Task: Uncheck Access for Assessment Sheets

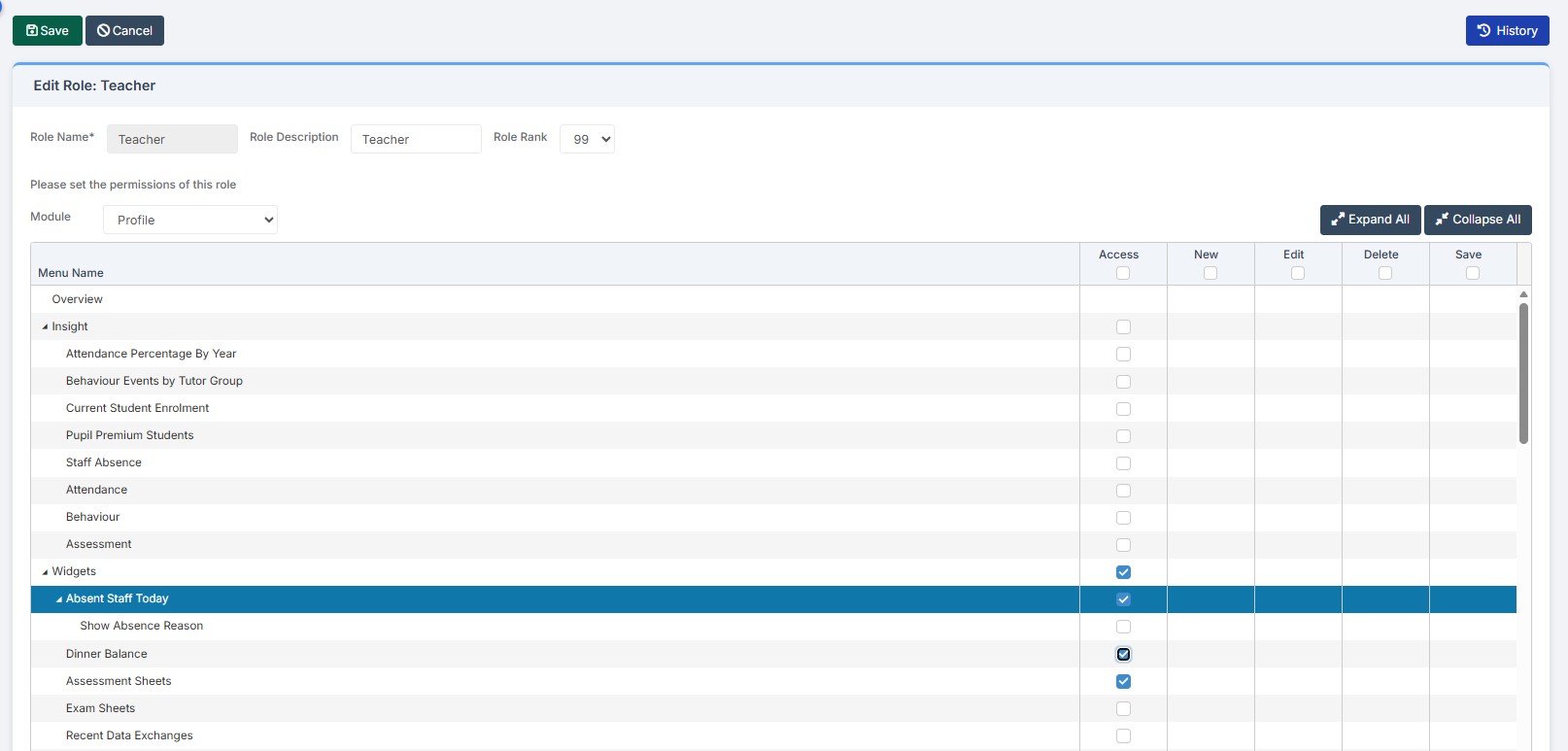Action: click(x=1123, y=681)
